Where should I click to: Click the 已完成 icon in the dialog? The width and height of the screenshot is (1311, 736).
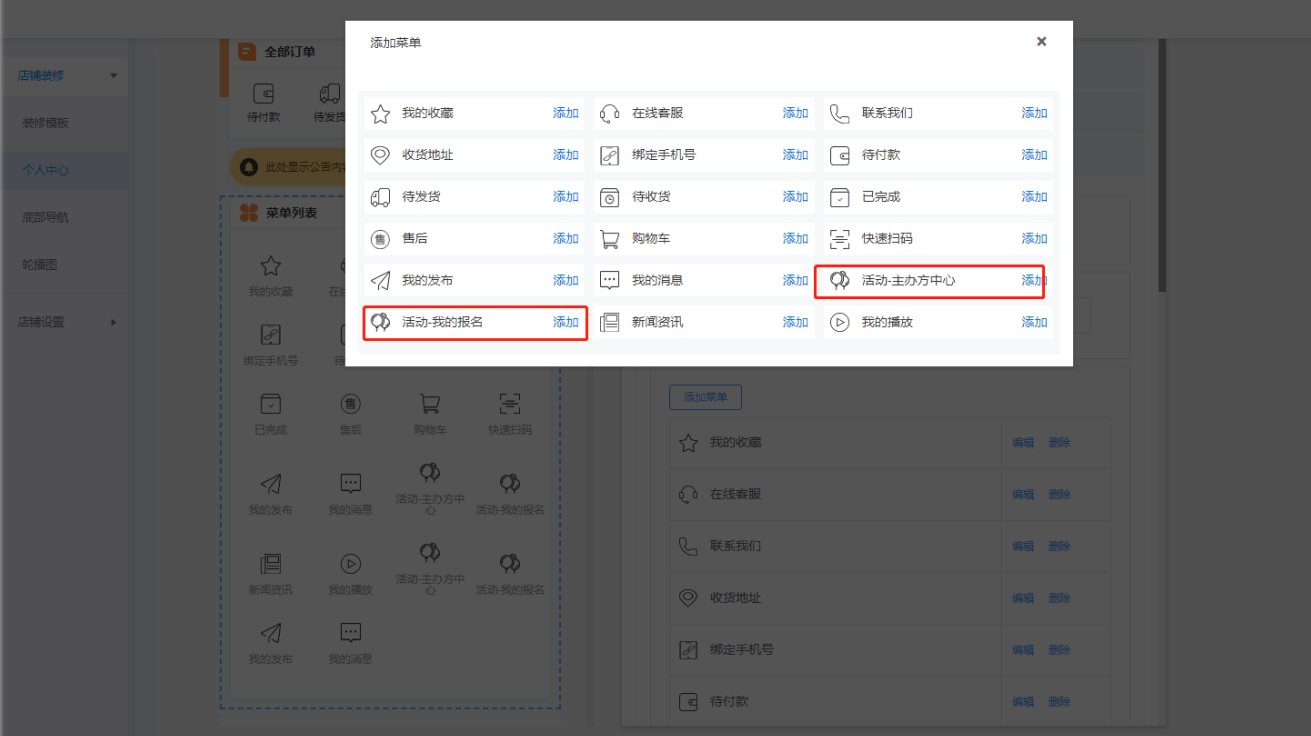[x=839, y=197]
